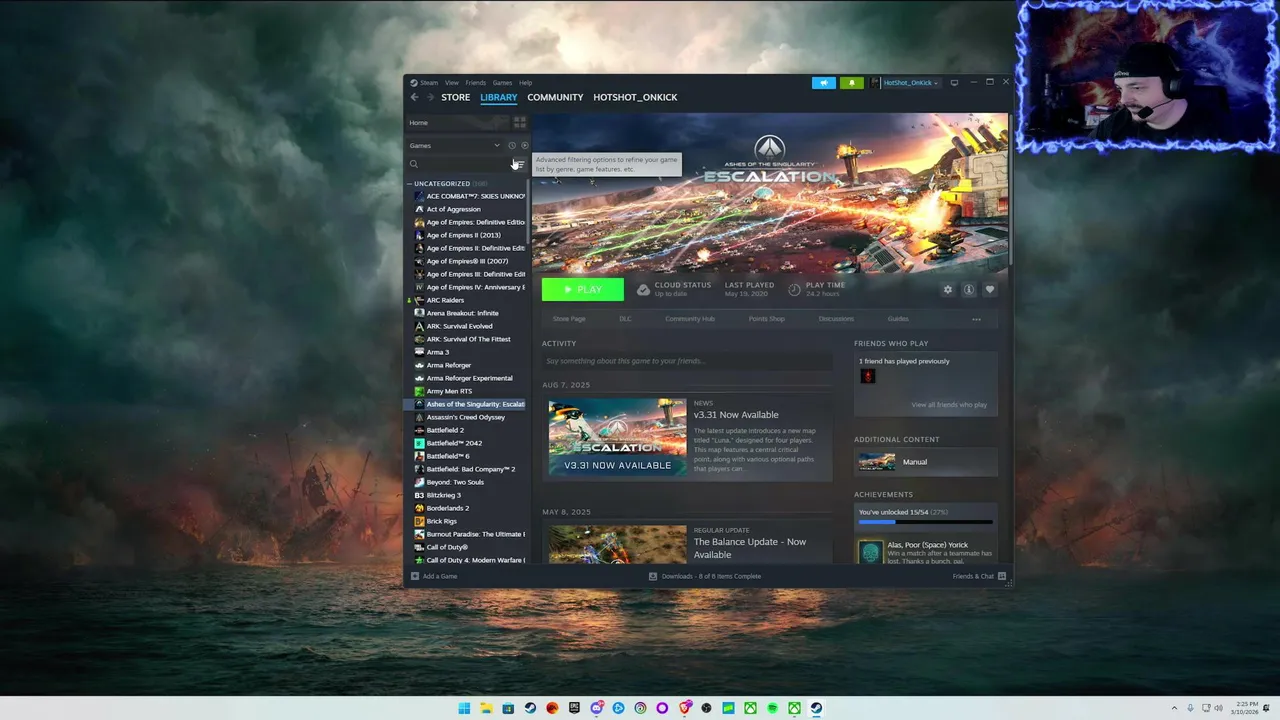Open the HOTSHOT_ONKICK profile tab
The image size is (1280, 720).
tap(635, 97)
